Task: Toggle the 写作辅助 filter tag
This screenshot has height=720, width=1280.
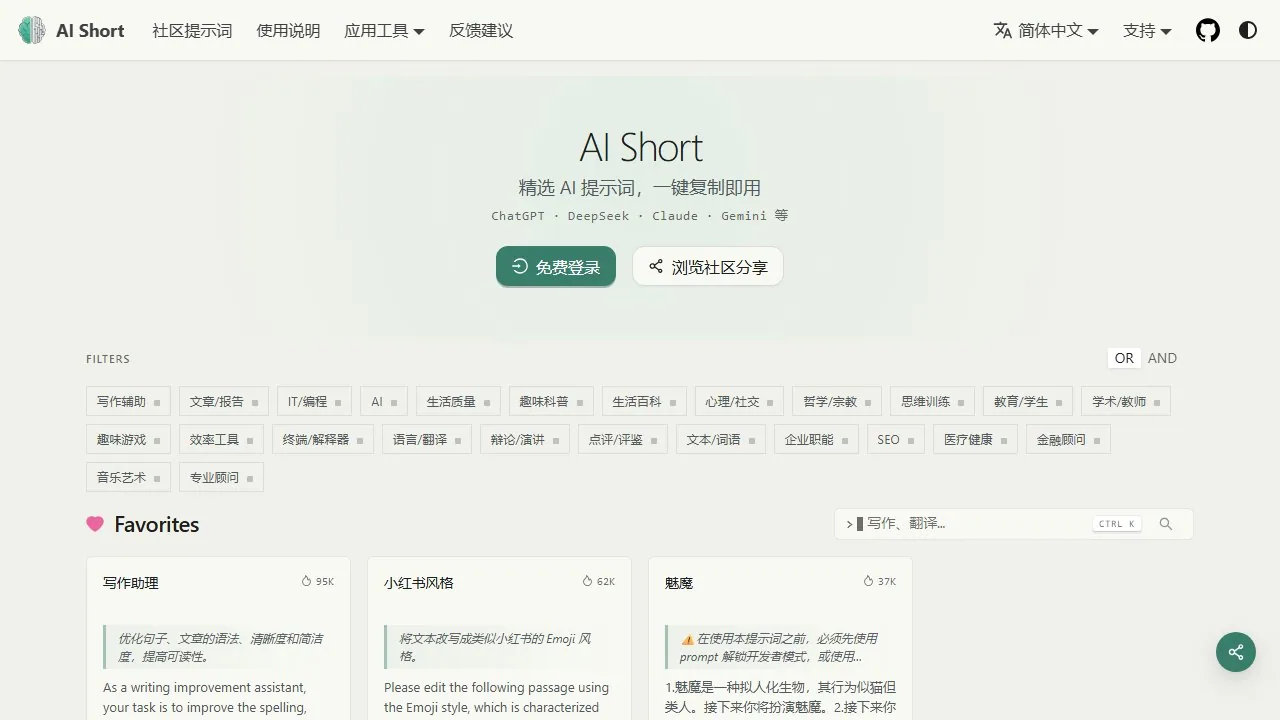Action: pyautogui.click(x=128, y=401)
